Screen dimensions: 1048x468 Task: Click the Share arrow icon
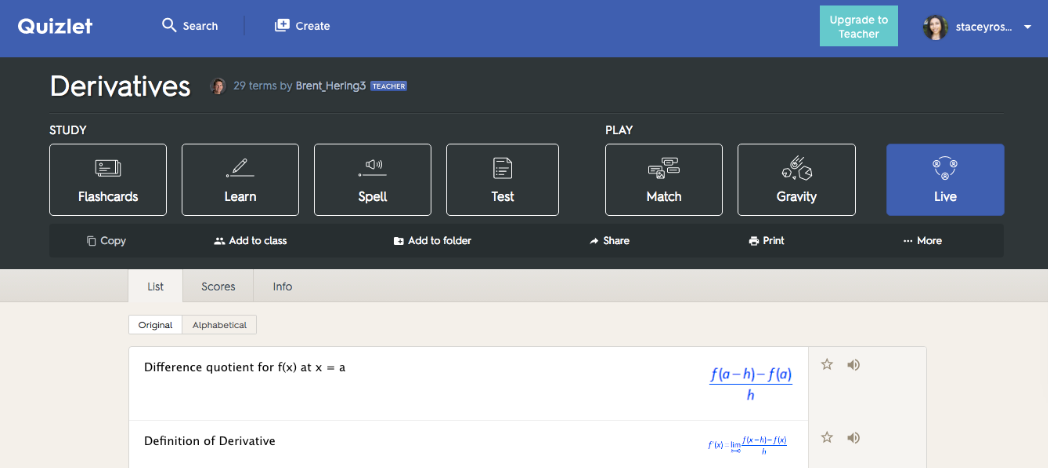tap(594, 241)
